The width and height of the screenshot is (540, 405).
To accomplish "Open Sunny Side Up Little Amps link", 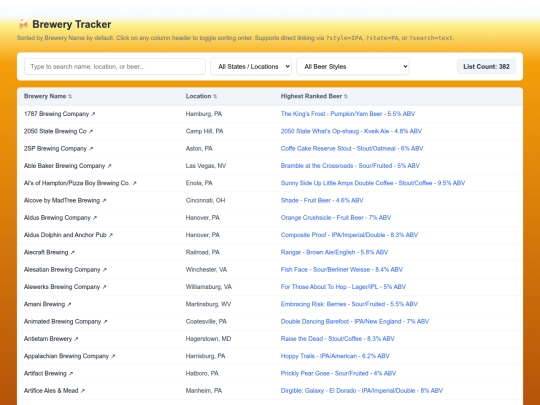I will (373, 183).
